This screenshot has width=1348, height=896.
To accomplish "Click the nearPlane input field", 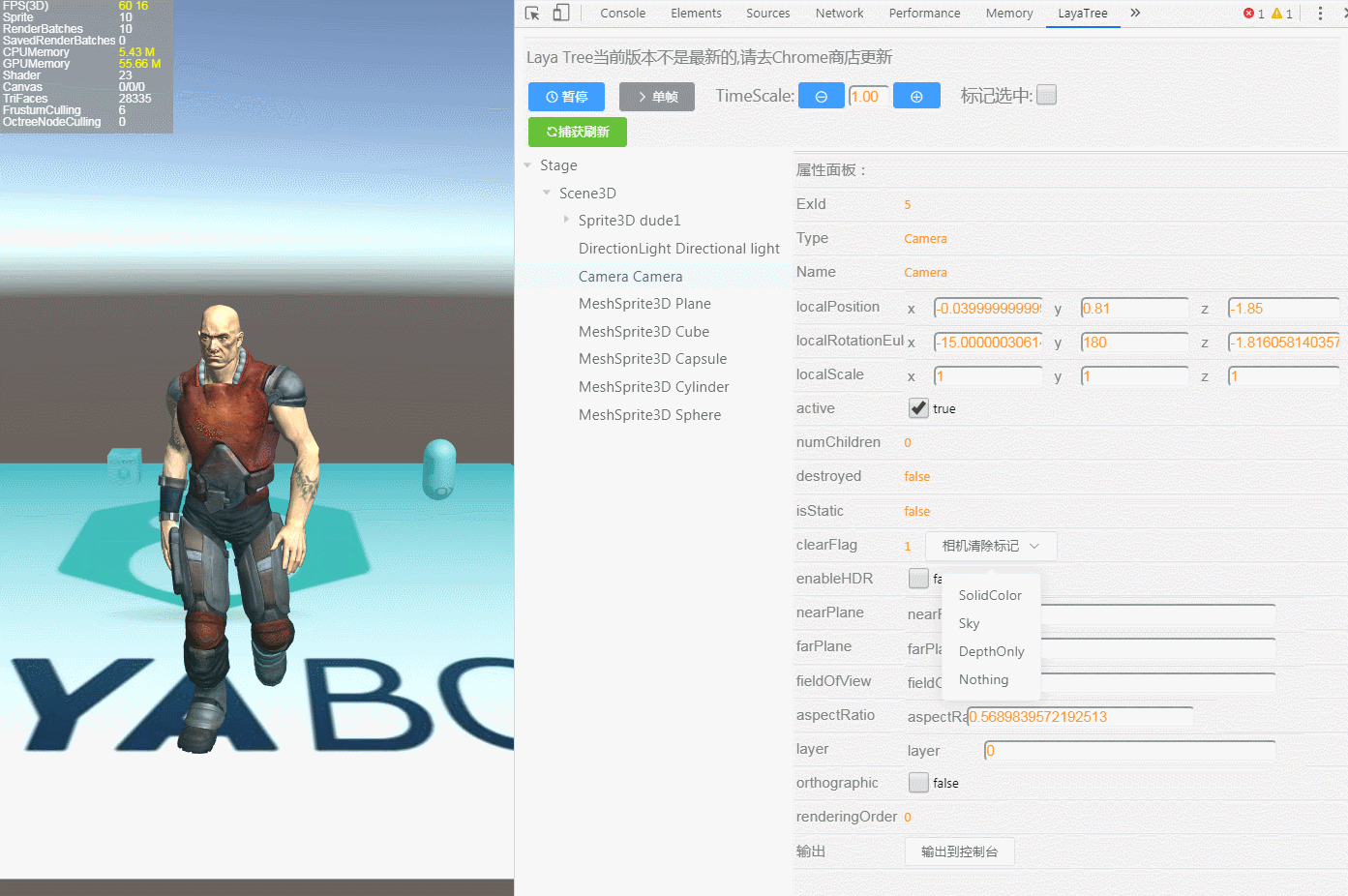I will point(1157,614).
